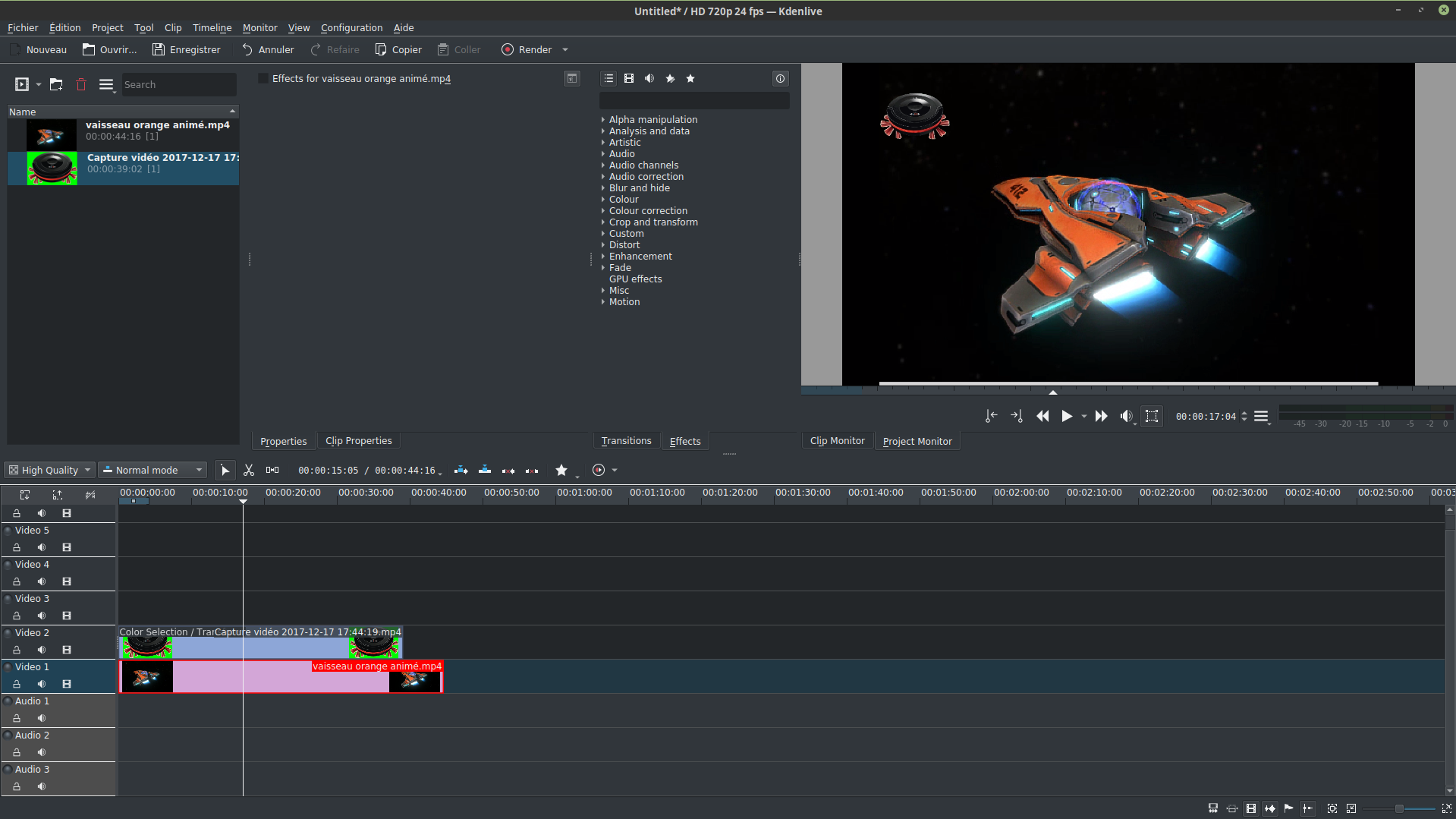This screenshot has height=819, width=1456.
Task: Open the project bin view options menu
Action: [x=106, y=85]
